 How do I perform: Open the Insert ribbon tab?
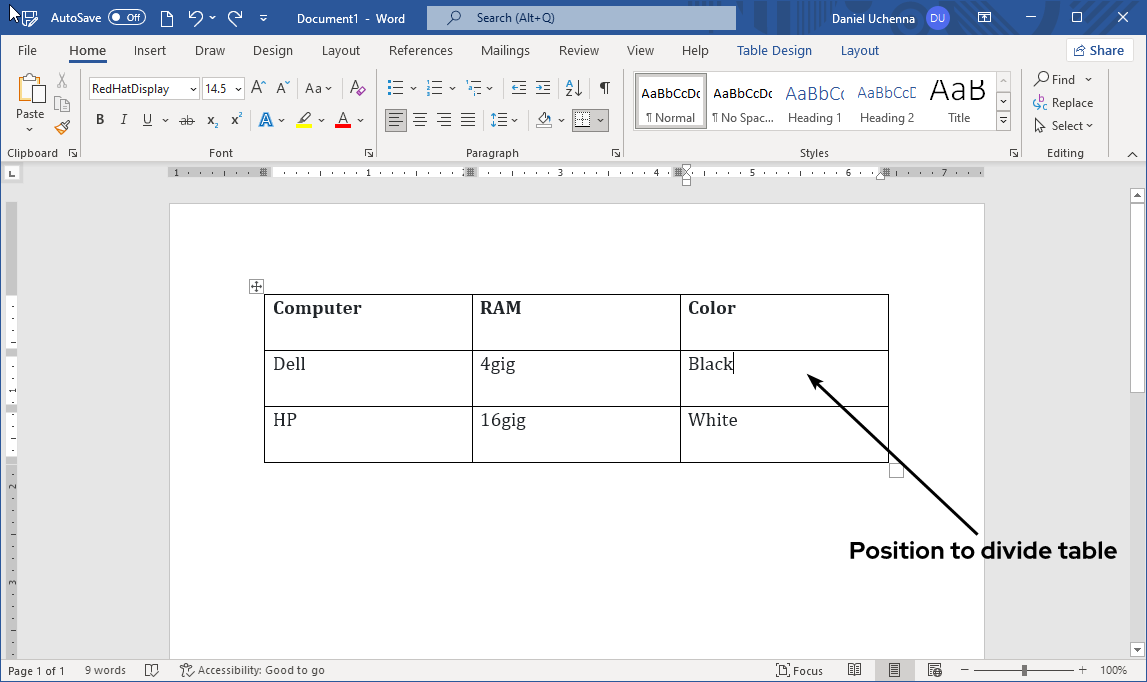[150, 50]
